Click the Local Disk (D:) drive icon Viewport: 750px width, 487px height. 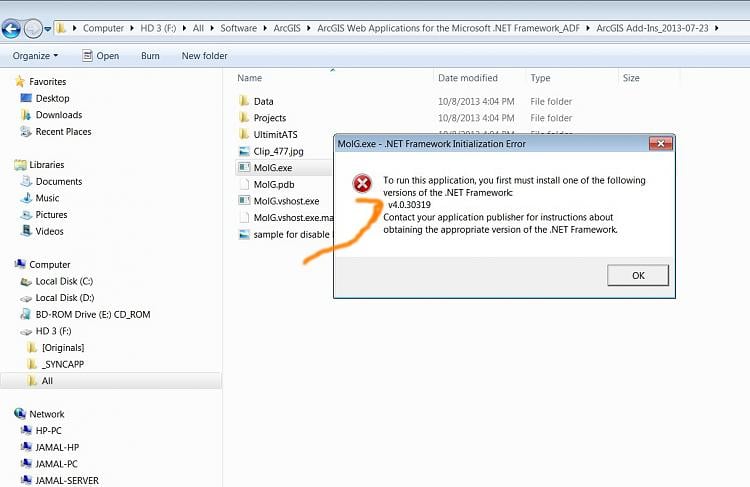pos(26,299)
